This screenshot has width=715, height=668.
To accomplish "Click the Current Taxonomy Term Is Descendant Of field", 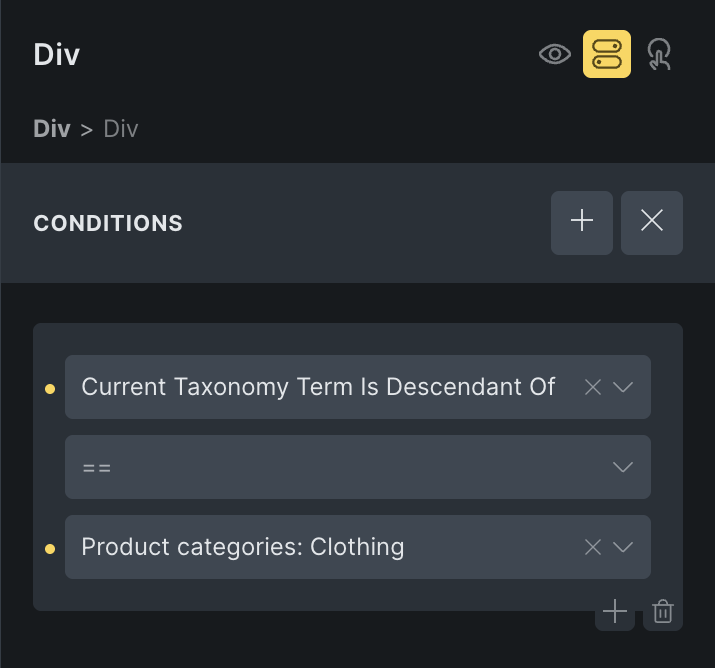I will coord(358,387).
